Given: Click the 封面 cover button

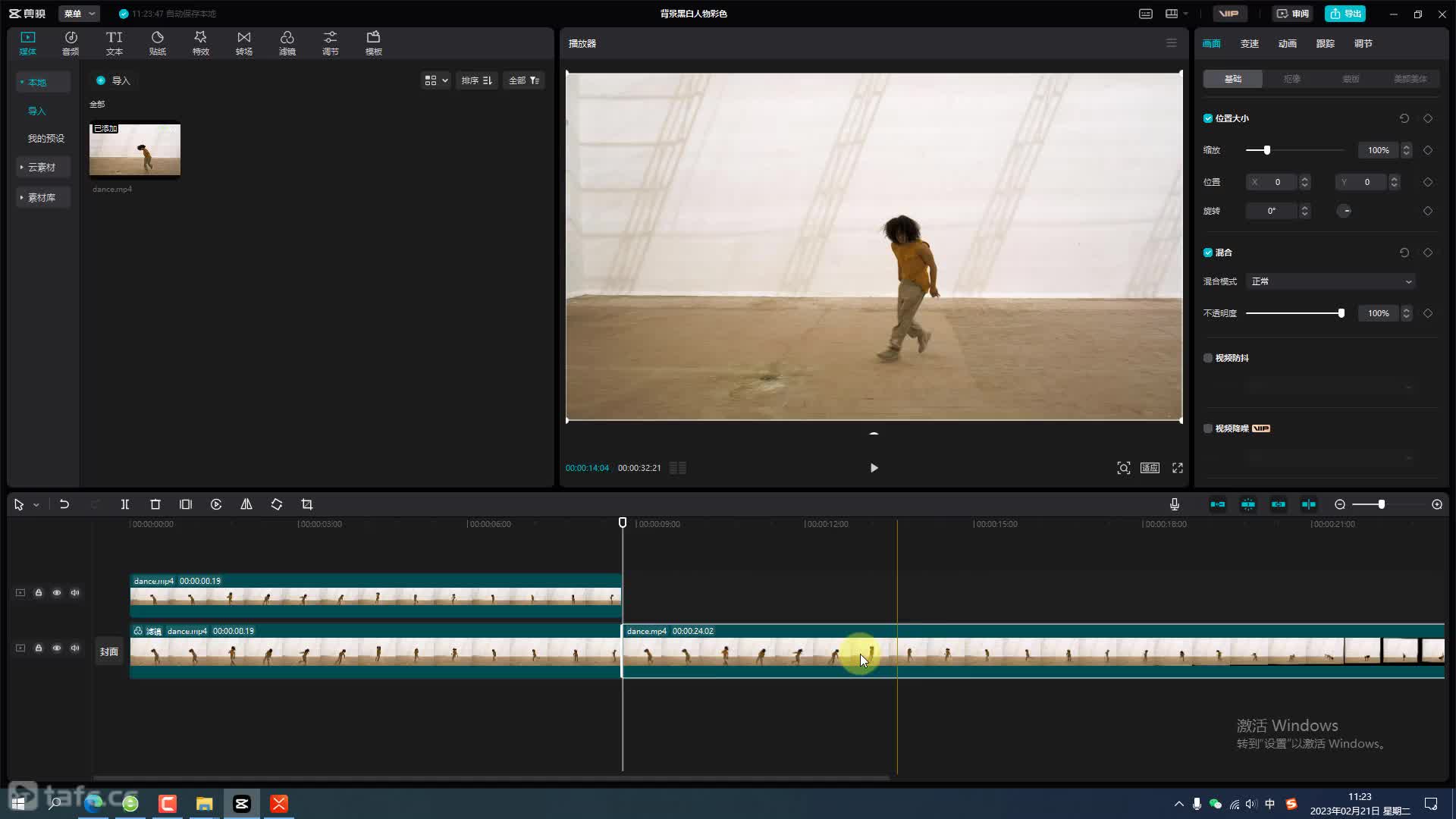Looking at the screenshot, I should tap(109, 651).
